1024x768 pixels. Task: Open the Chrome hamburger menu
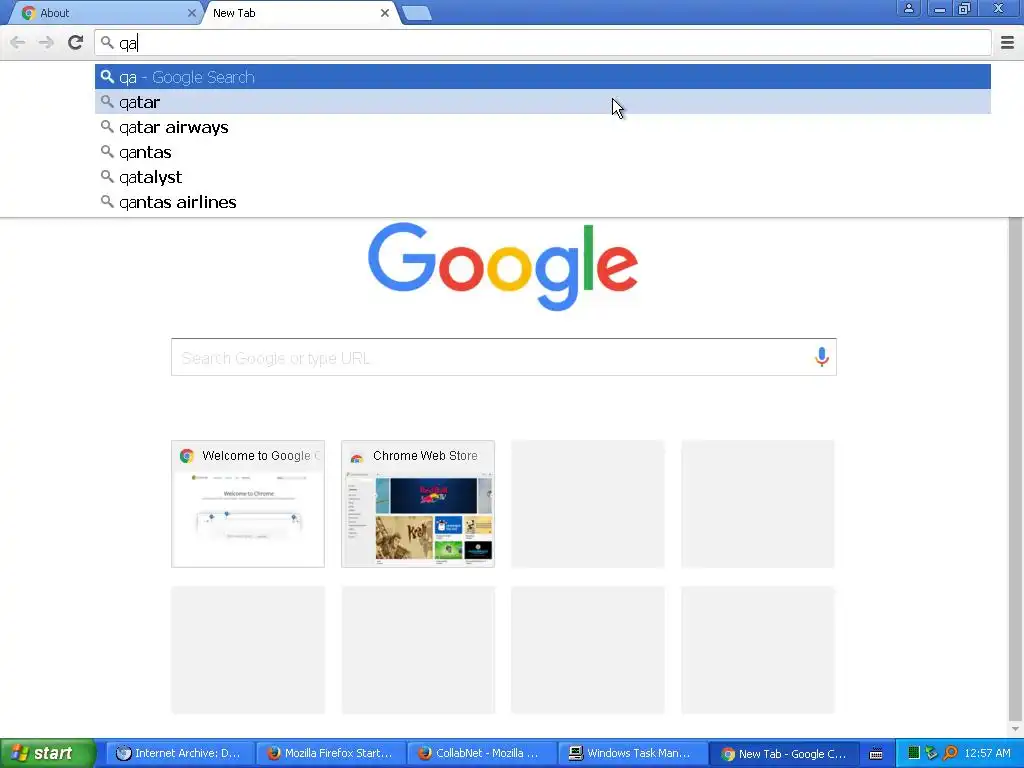(x=1008, y=43)
